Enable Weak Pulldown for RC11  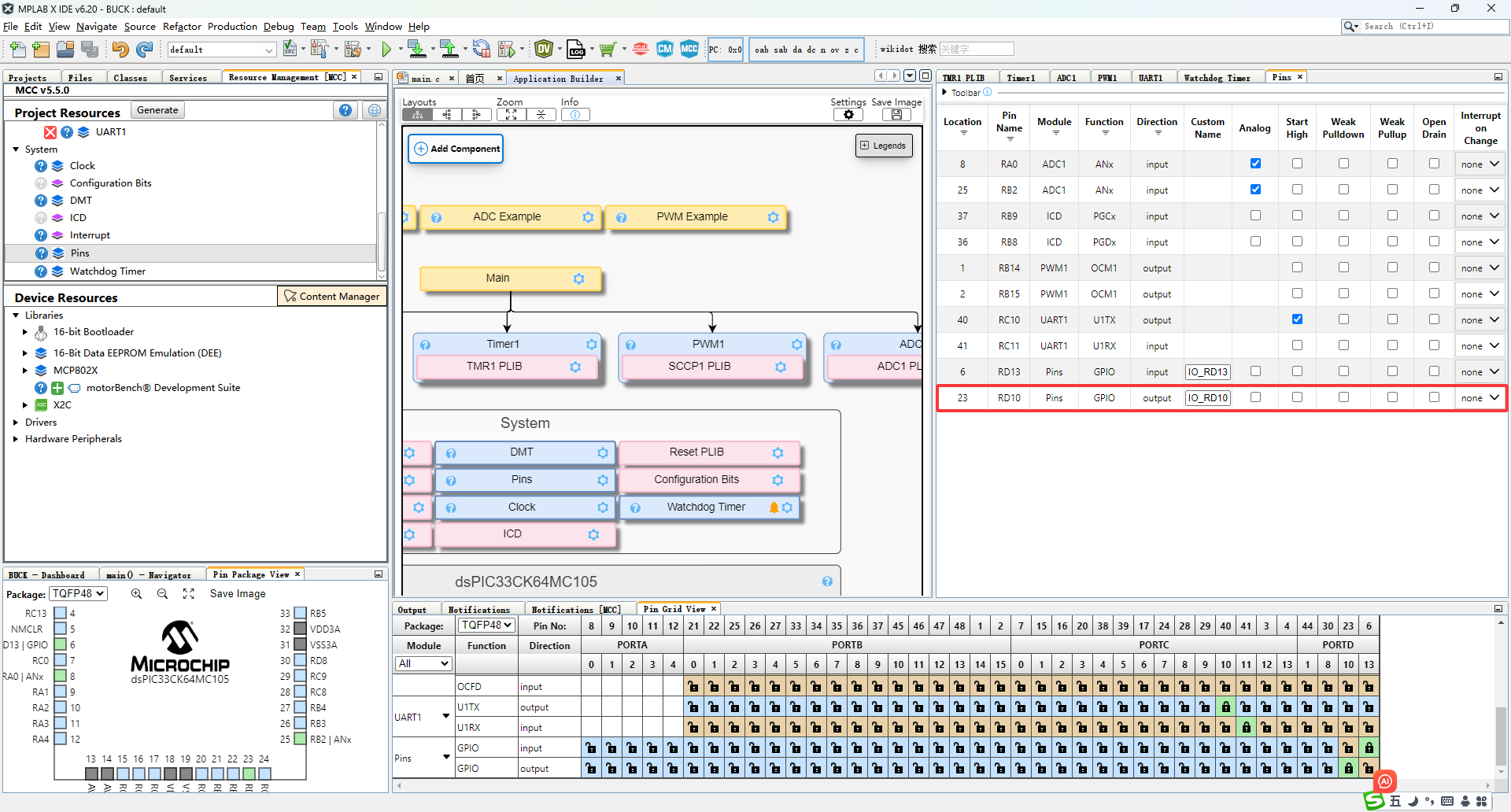coord(1343,345)
